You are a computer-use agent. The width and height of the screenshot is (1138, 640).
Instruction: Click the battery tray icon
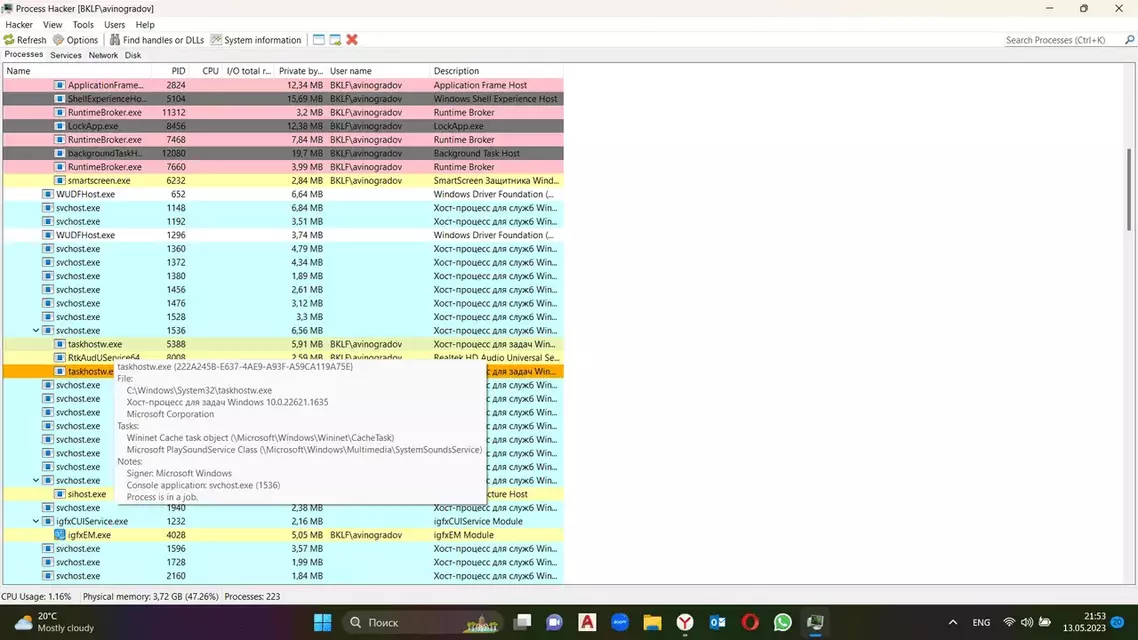1045,623
